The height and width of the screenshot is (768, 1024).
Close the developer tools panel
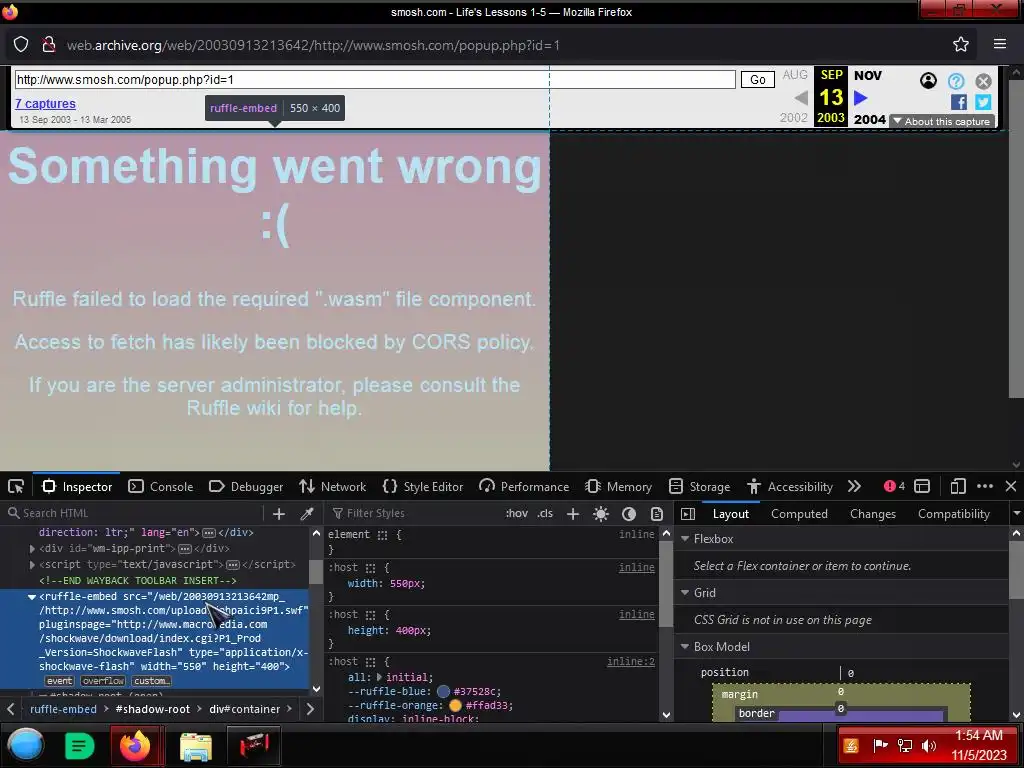(x=1011, y=487)
